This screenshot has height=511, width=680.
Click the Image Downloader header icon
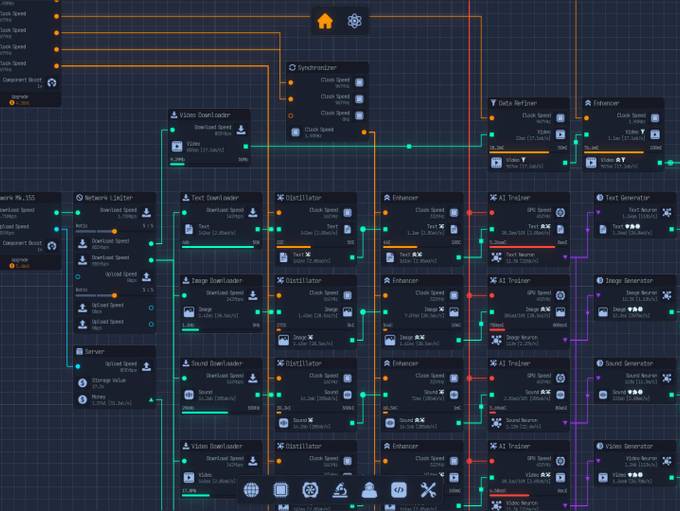tap(186, 281)
